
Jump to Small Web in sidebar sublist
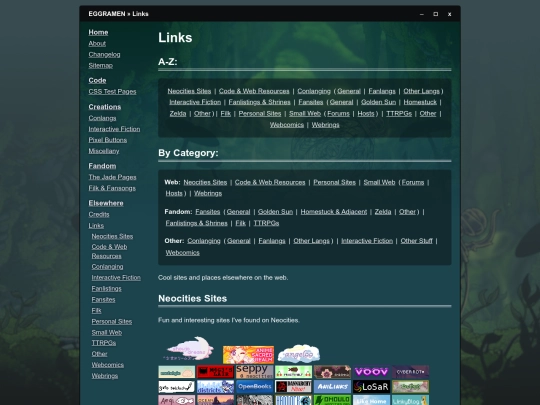(107, 332)
